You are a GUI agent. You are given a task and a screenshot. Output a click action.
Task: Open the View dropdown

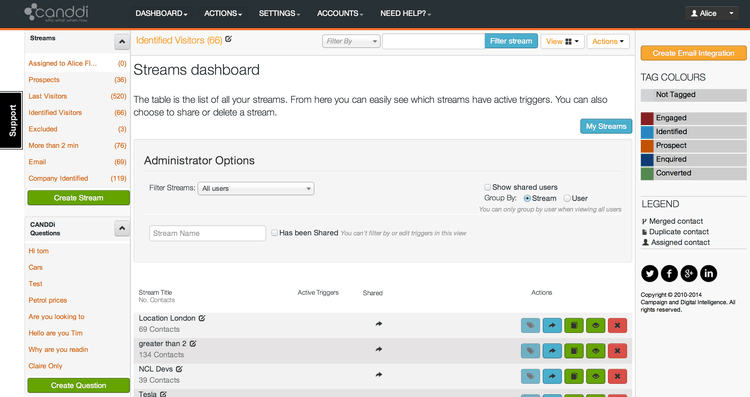(x=562, y=41)
